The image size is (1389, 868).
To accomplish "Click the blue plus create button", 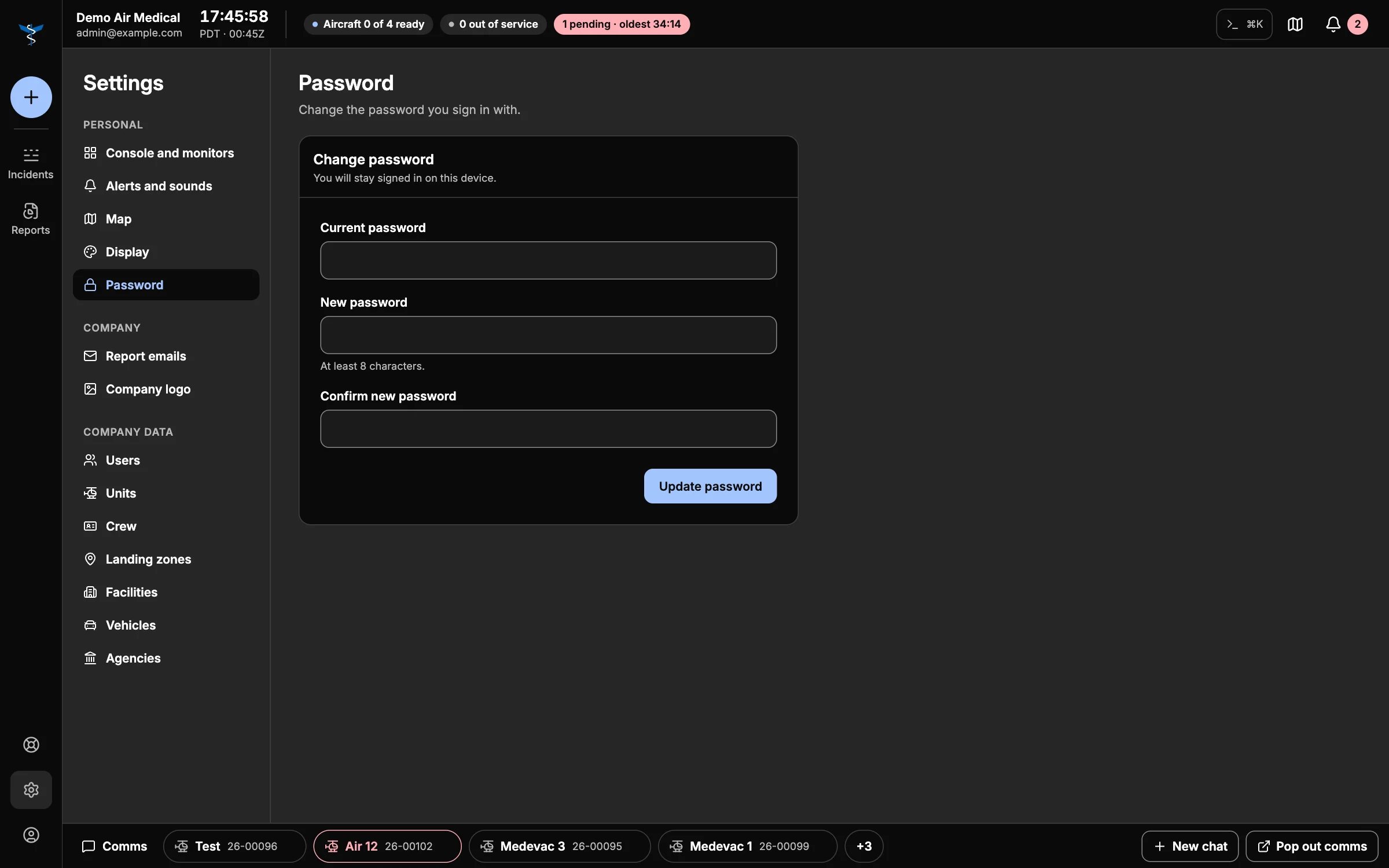I will (x=31, y=97).
